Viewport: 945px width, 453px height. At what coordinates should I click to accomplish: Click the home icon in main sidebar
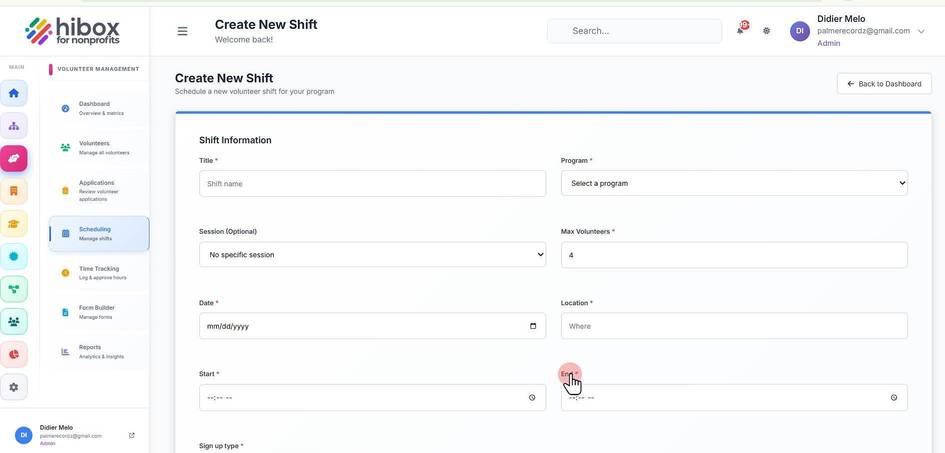14,93
